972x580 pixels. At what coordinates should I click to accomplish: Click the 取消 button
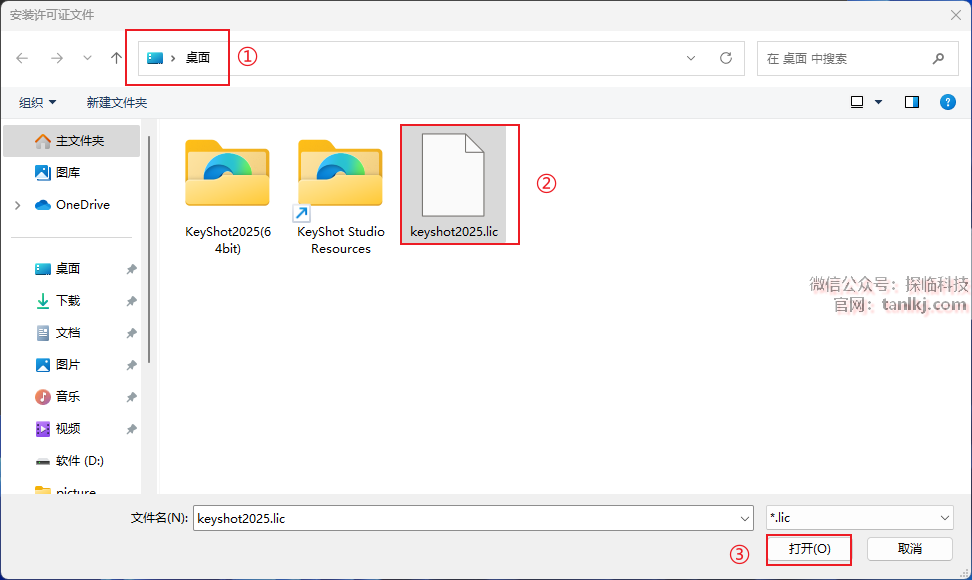(x=909, y=549)
